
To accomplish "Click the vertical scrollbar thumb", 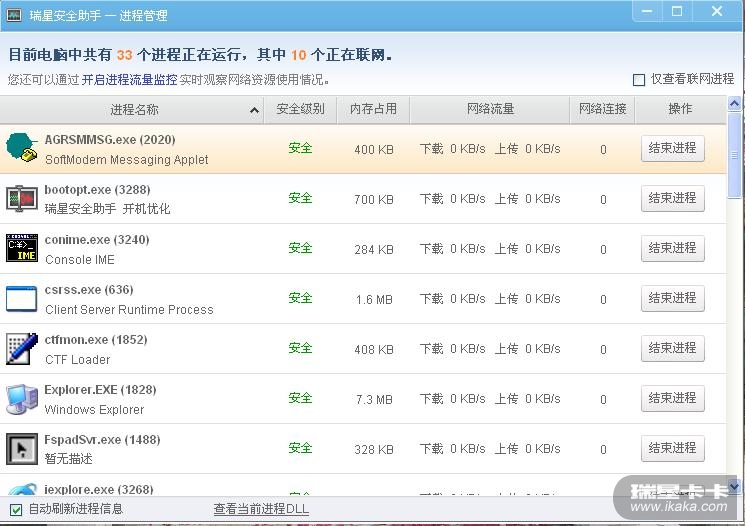I will click(x=734, y=155).
